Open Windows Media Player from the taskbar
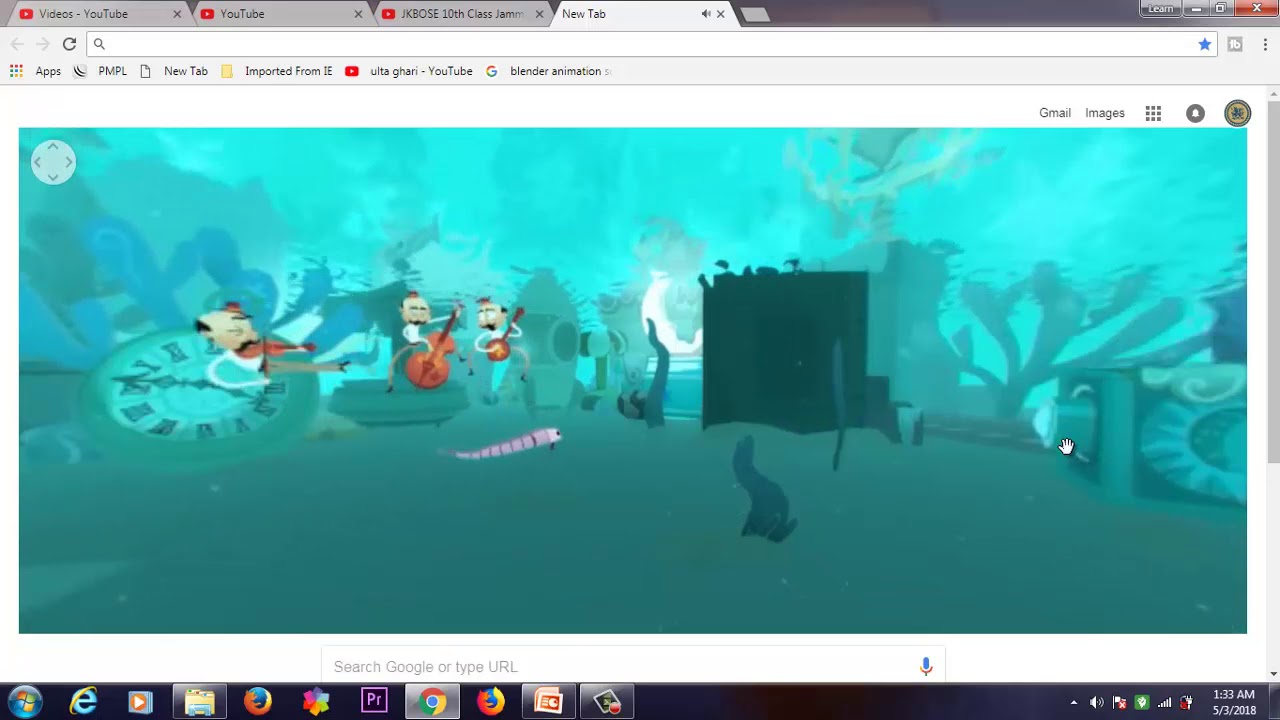Image resolution: width=1280 pixels, height=720 pixels. [140, 702]
